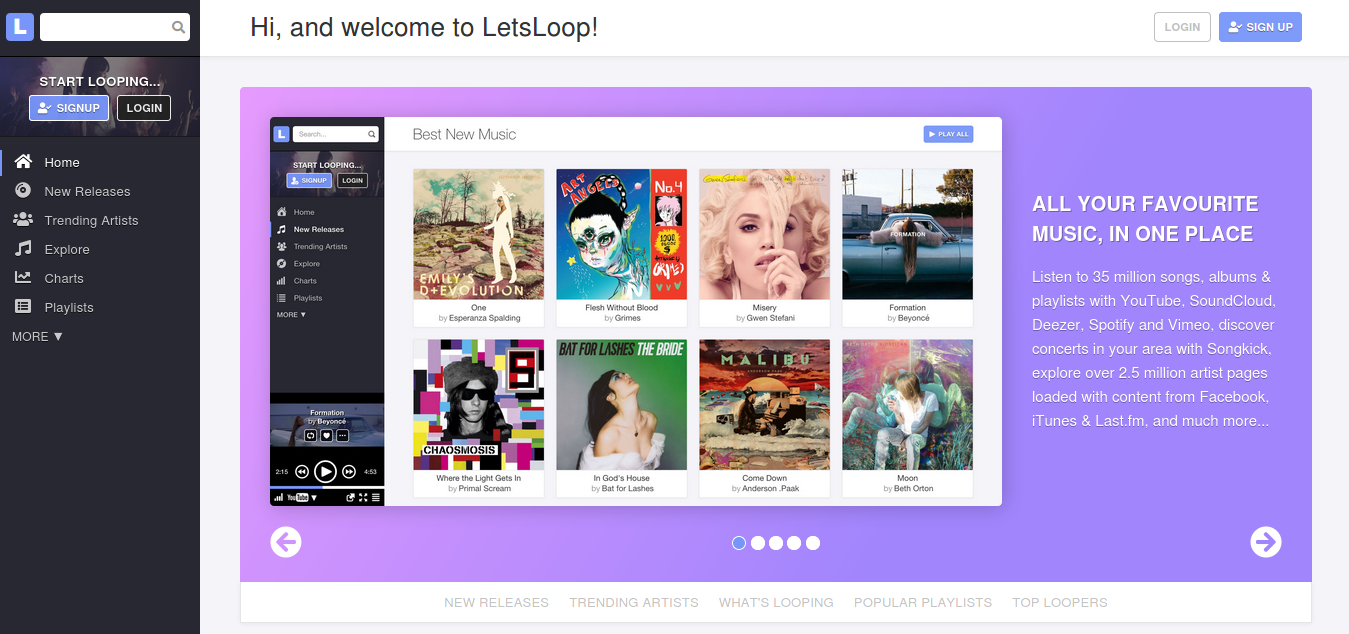Viewport: 1349px width, 634px height.
Task: Switch to the TOP LOOPERS tab
Action: (1060, 603)
